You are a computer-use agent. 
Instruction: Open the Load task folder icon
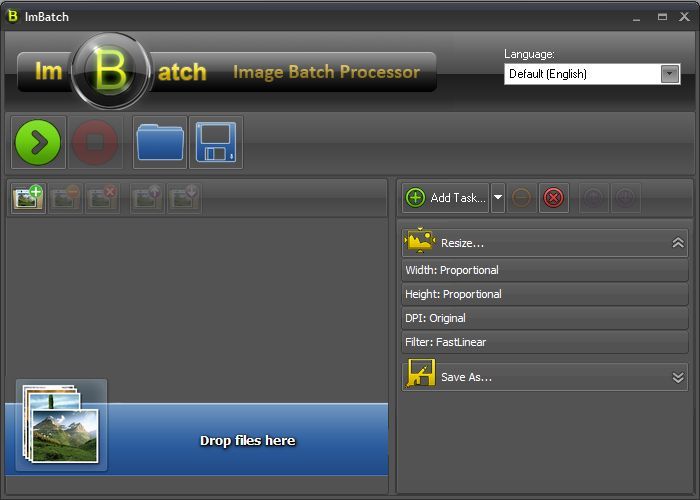(x=160, y=142)
